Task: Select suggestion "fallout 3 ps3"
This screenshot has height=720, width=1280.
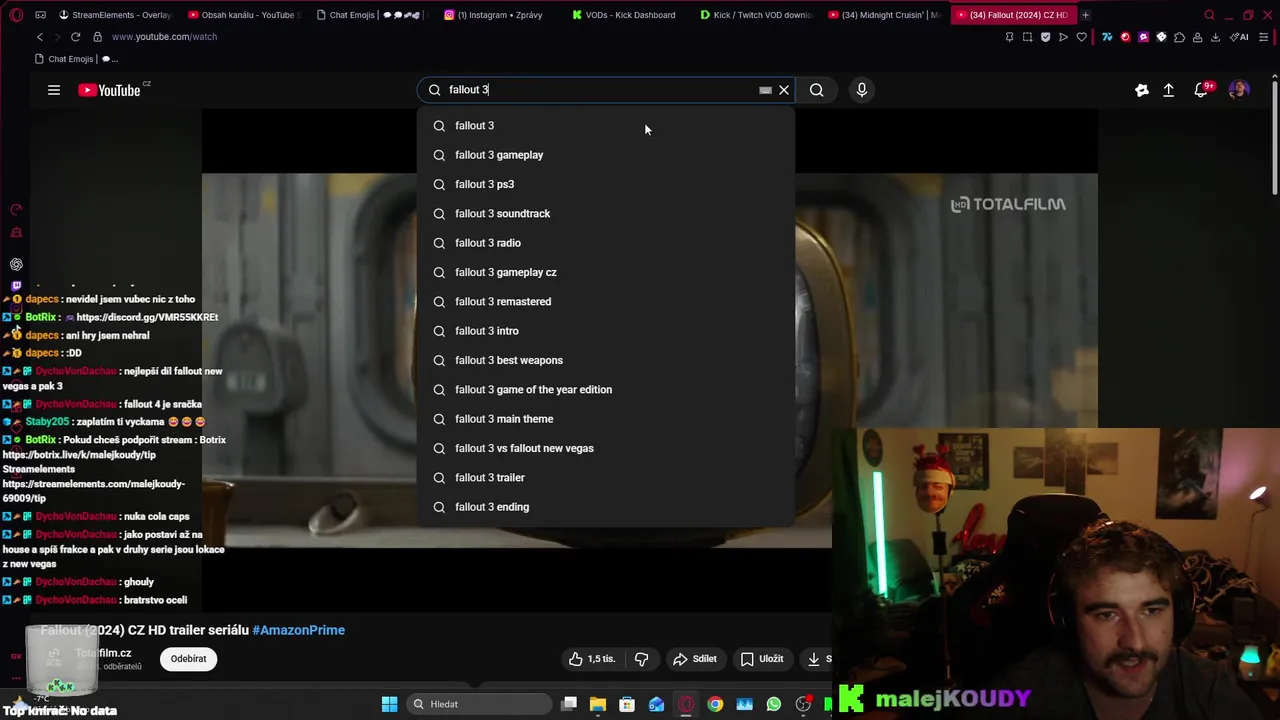Action: point(606,184)
